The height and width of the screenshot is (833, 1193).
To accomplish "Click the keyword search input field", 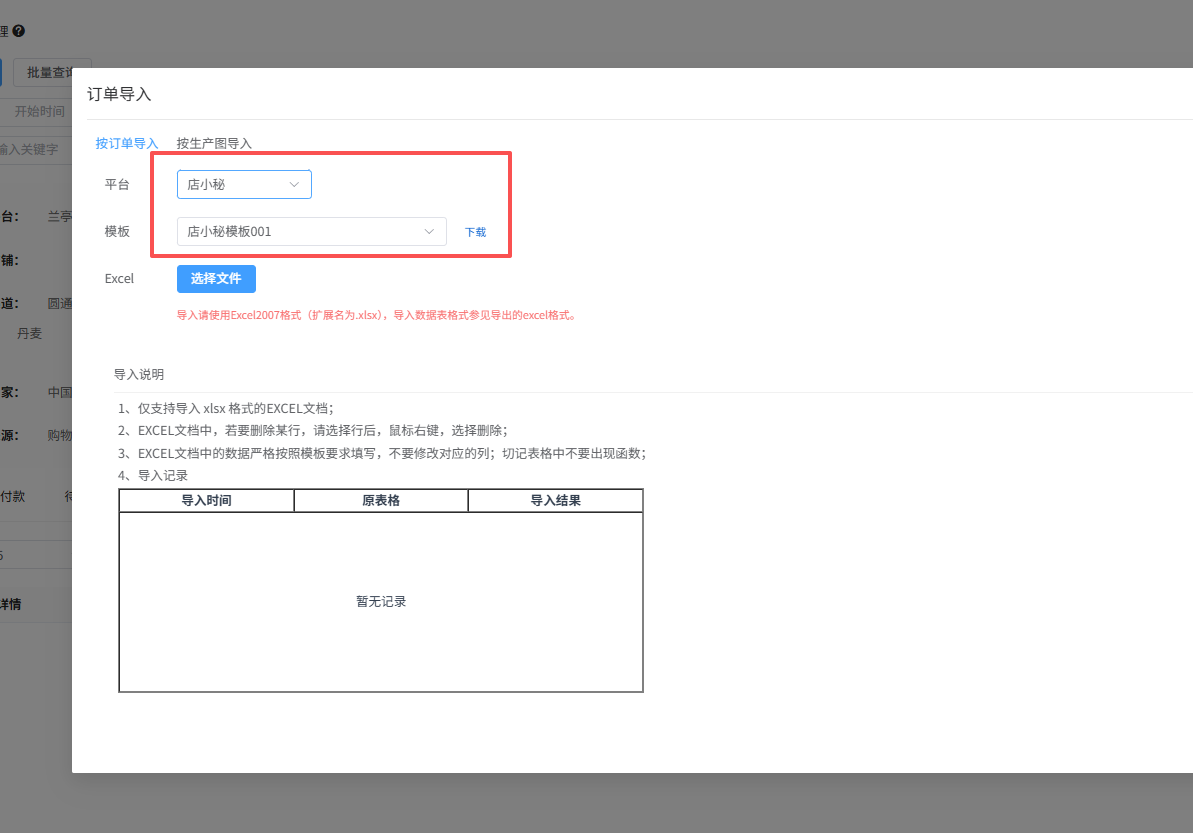I will click(x=36, y=149).
